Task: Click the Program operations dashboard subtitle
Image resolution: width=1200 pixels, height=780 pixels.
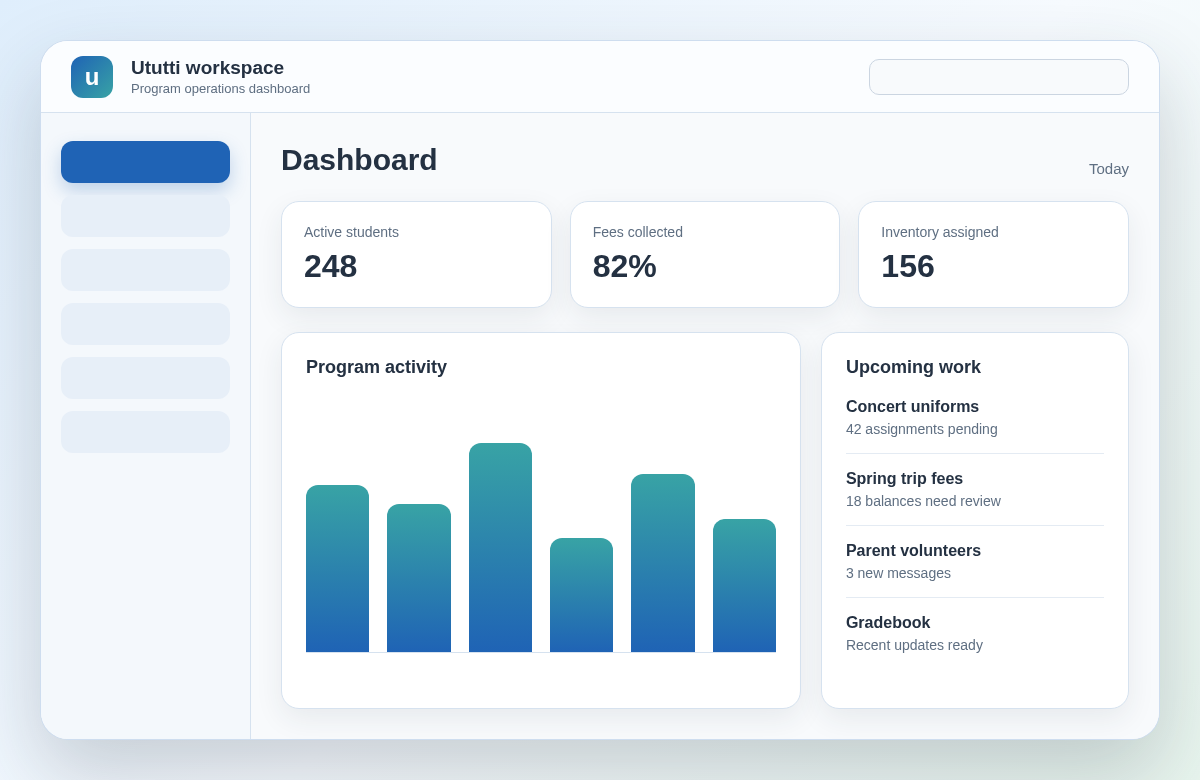Action: coord(220,89)
